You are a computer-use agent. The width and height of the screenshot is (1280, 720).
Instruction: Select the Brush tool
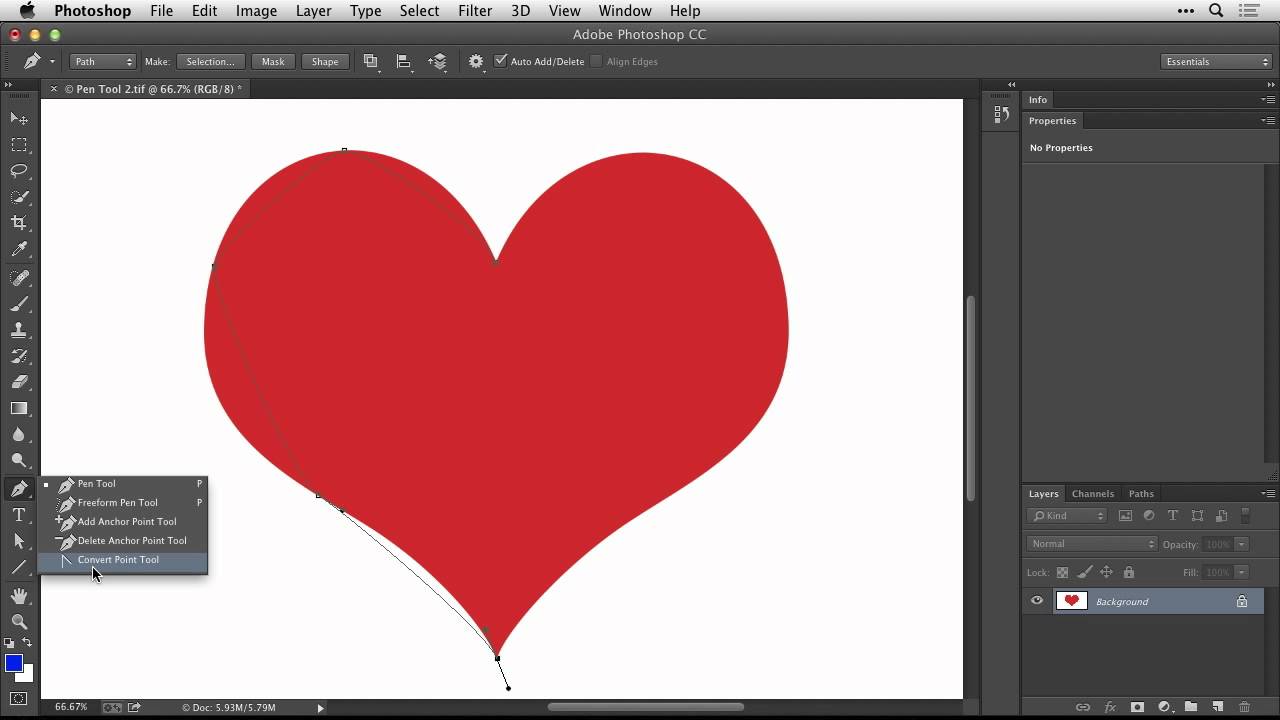pos(19,304)
